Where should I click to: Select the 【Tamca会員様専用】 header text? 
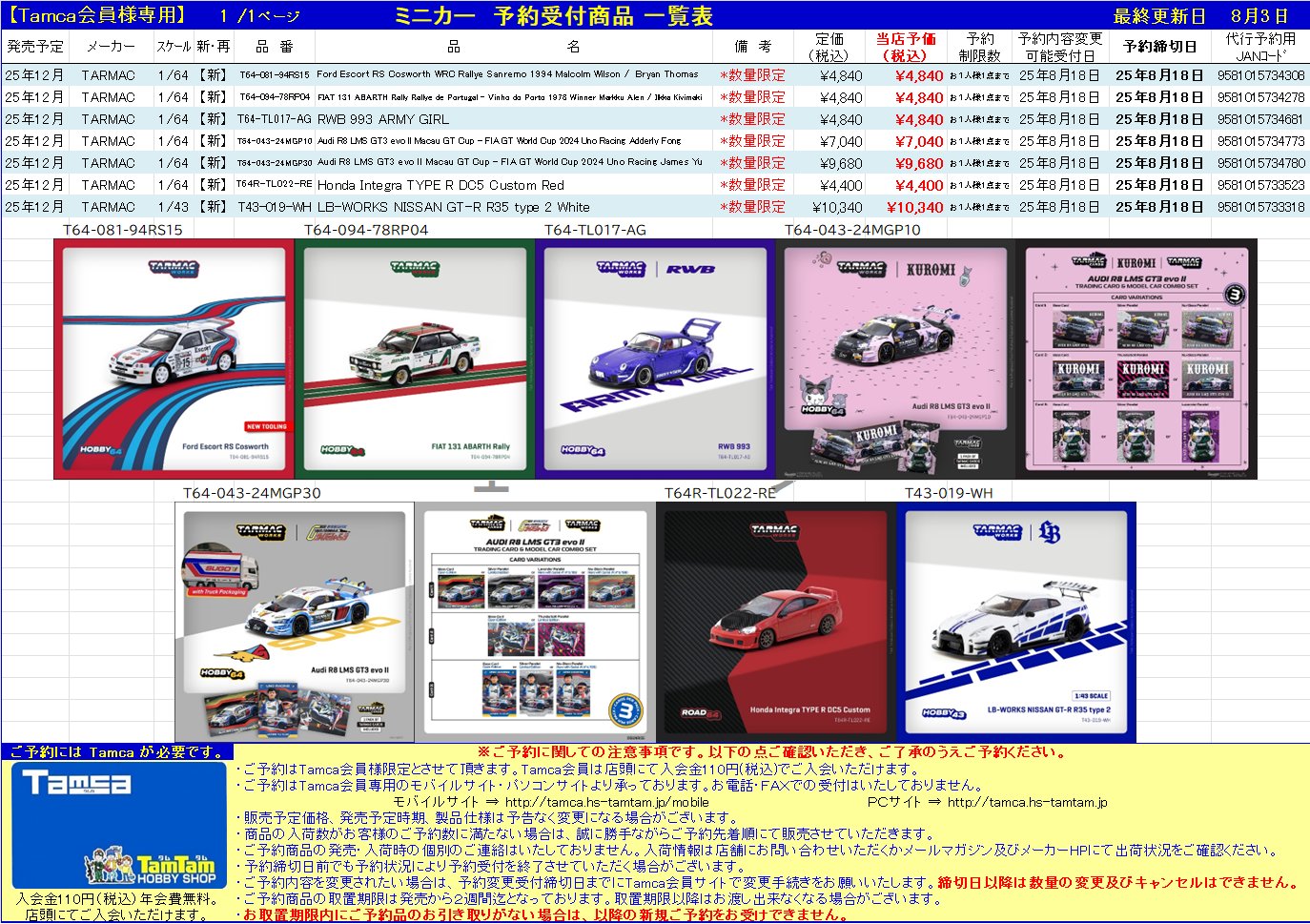(x=95, y=15)
